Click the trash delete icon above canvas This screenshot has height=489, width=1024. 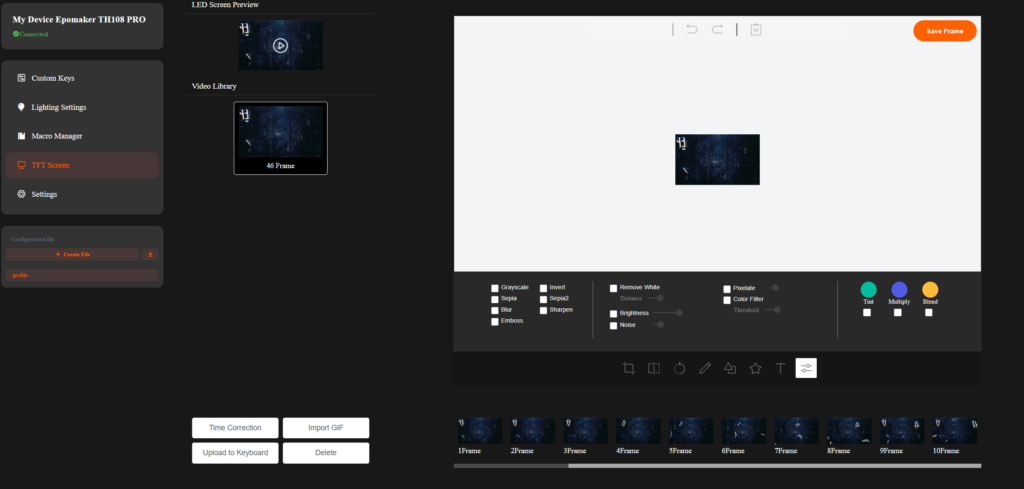(x=756, y=30)
